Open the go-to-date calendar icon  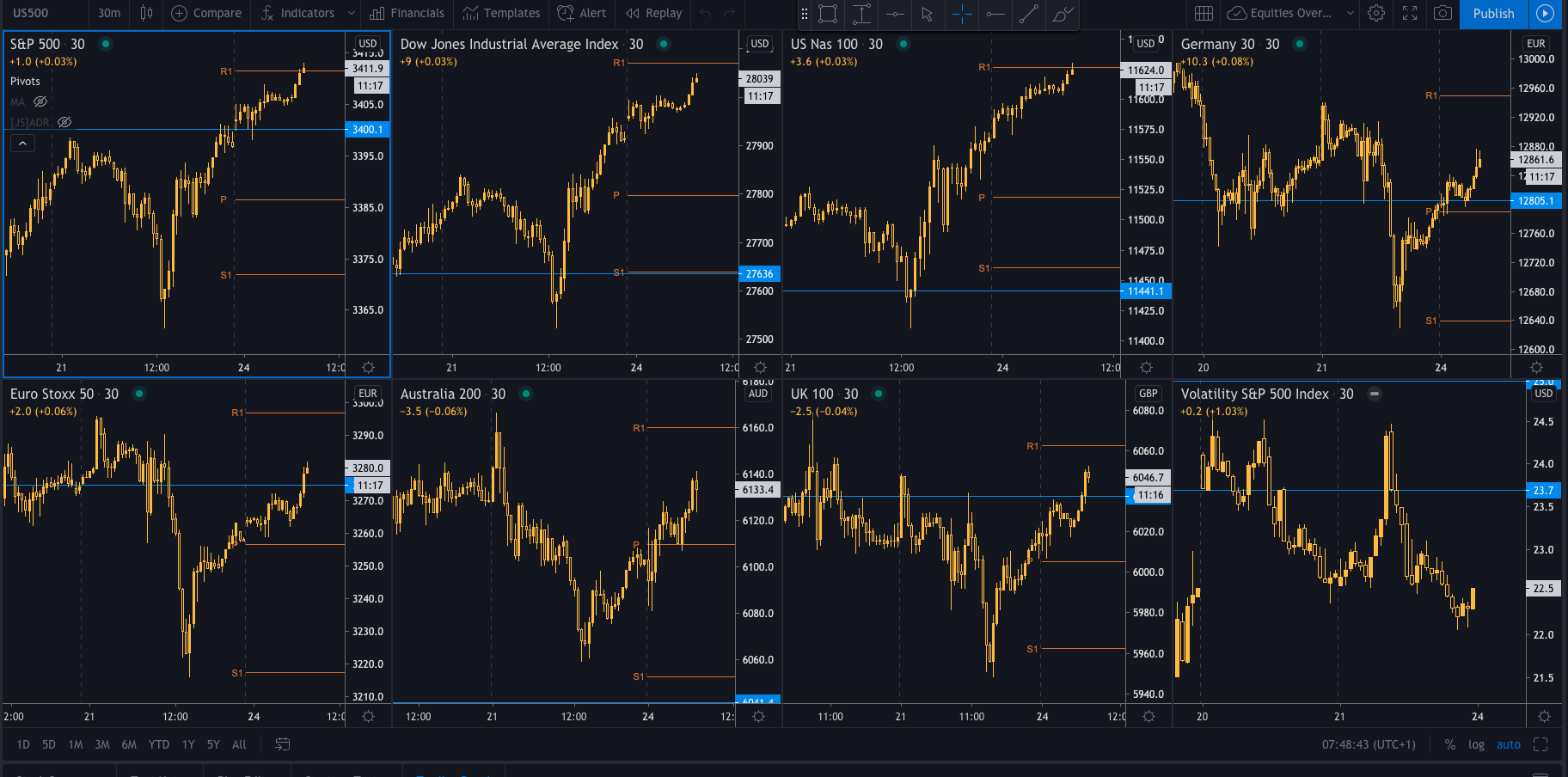pos(282,744)
